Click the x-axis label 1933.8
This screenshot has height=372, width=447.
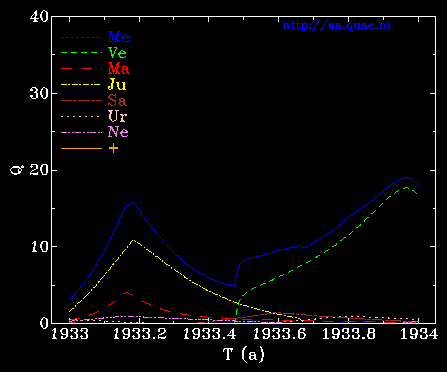pyautogui.click(x=349, y=334)
